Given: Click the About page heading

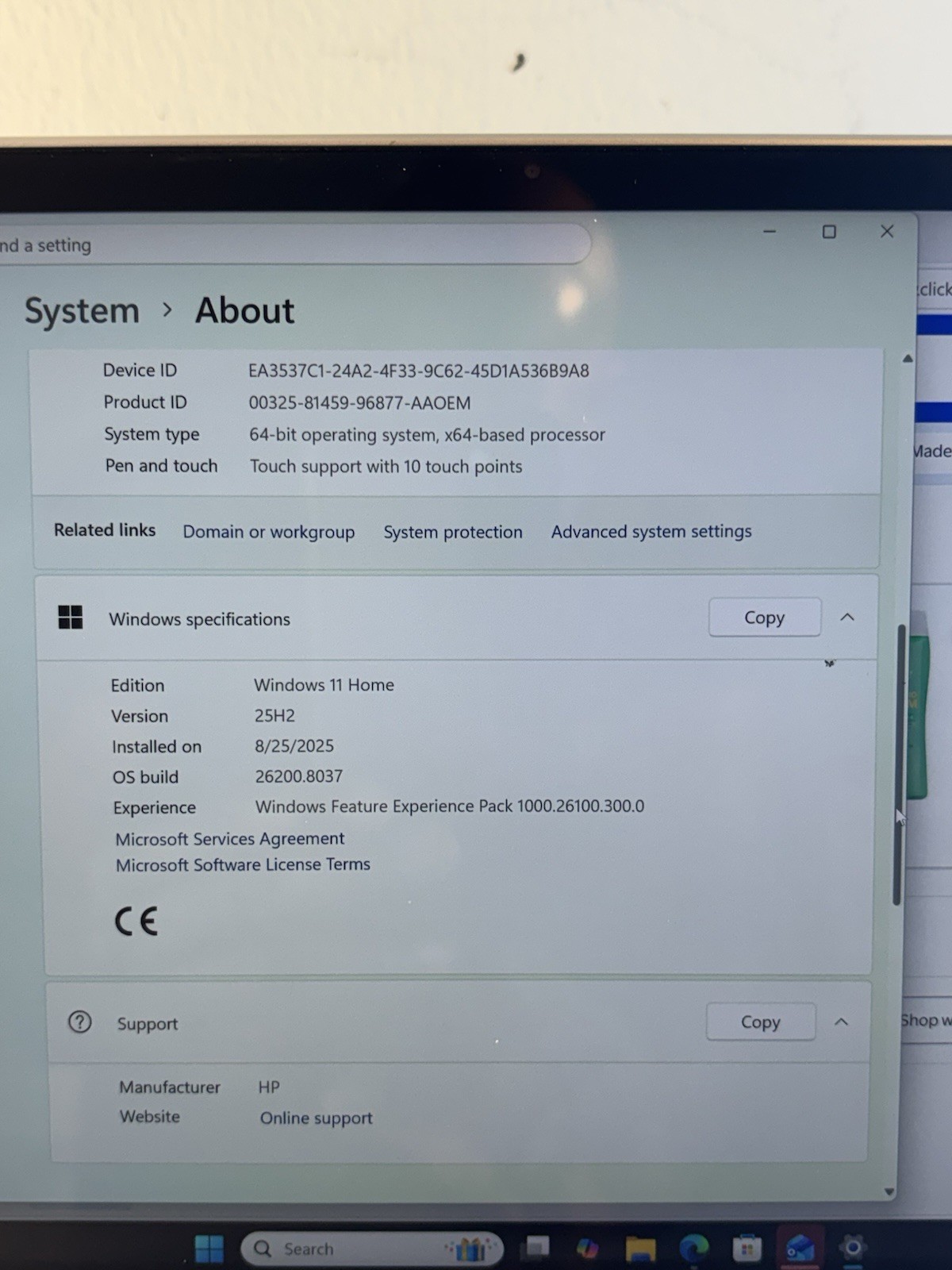Looking at the screenshot, I should (244, 310).
